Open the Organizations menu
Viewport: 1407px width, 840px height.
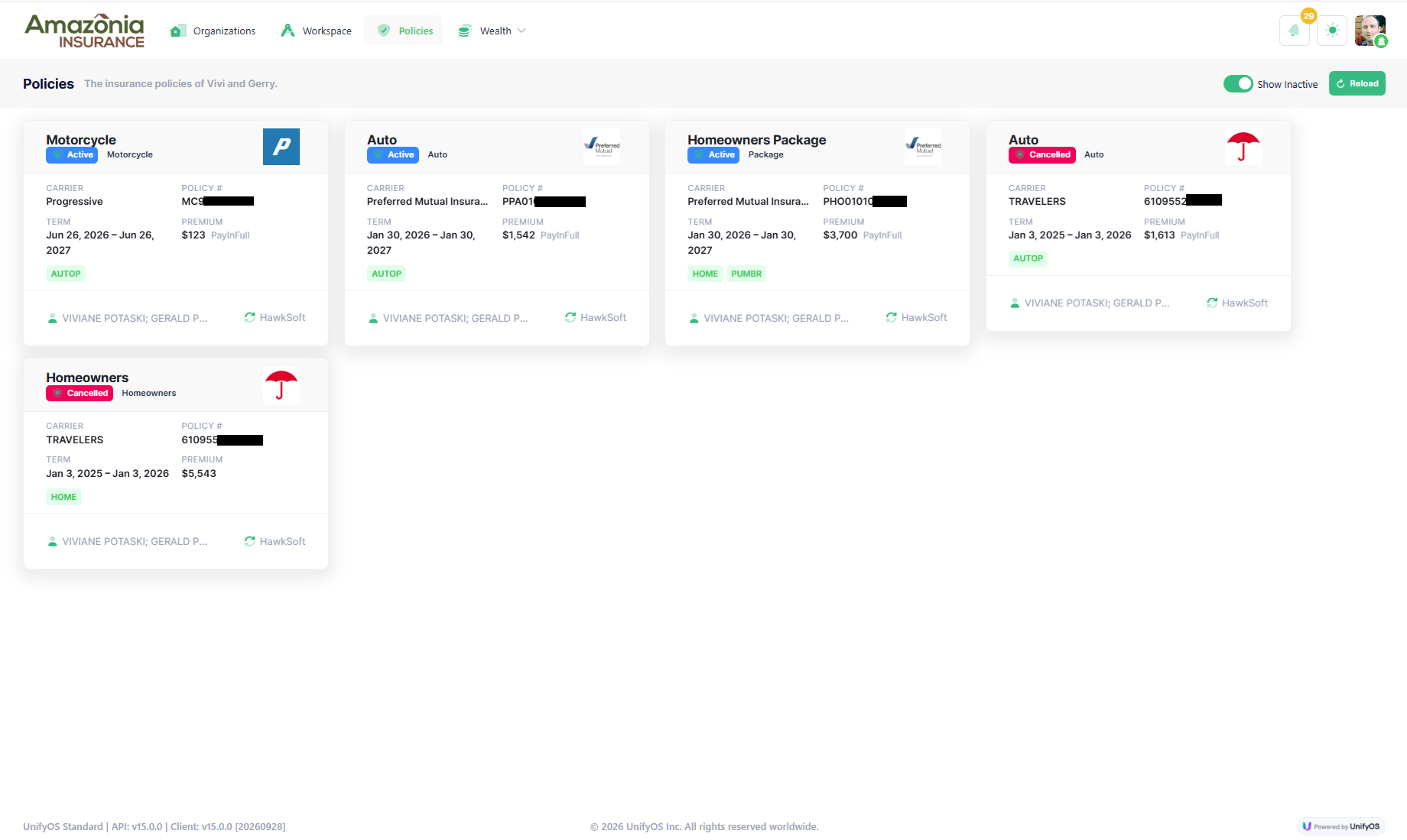point(213,31)
